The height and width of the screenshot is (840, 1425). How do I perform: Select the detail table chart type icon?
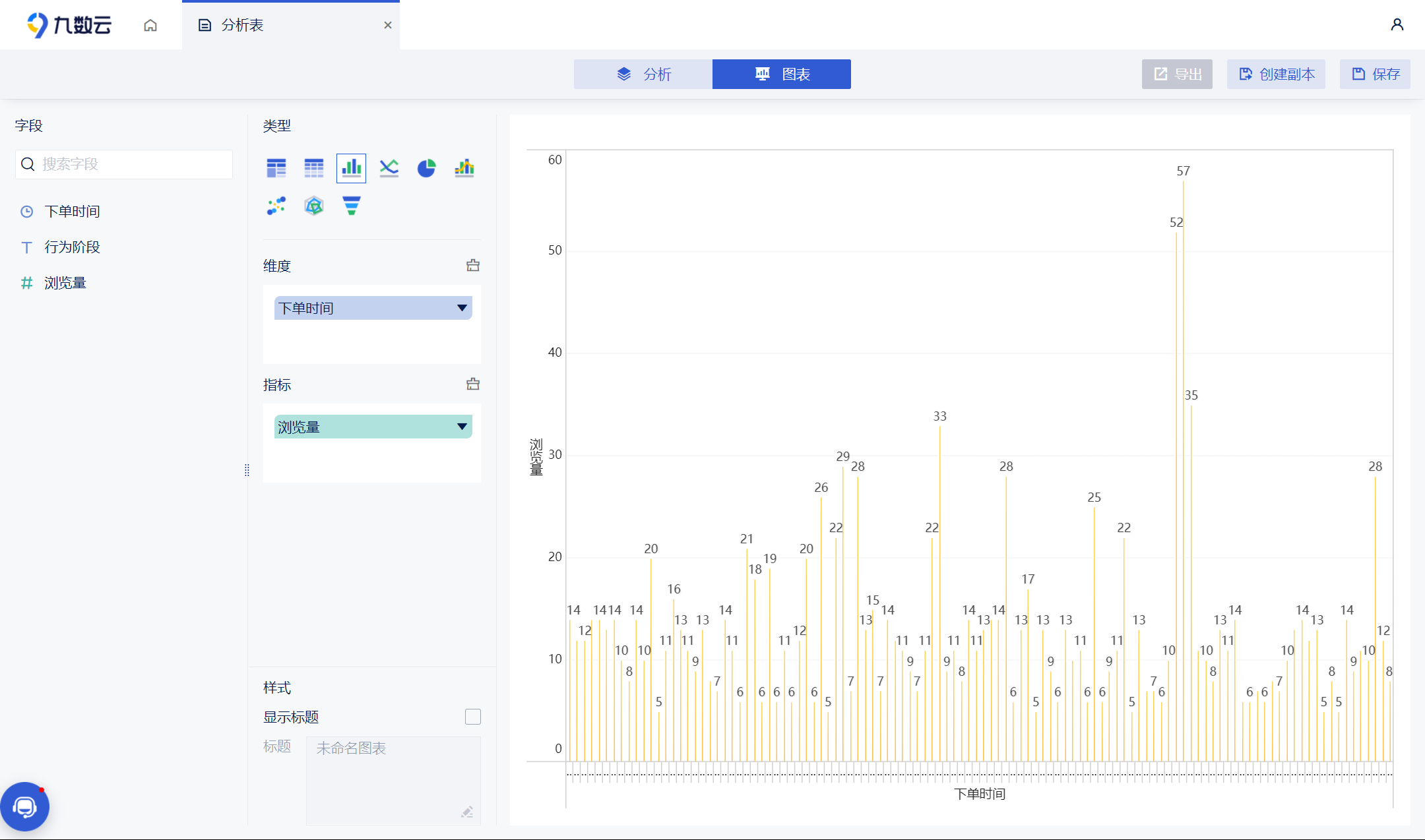314,168
